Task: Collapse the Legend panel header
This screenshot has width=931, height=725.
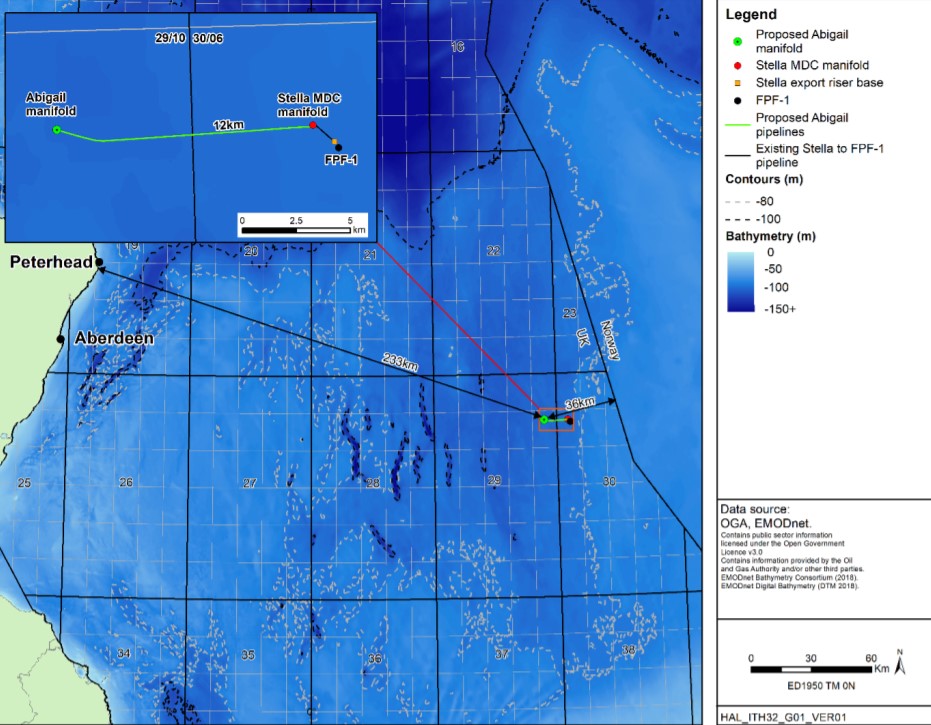Action: click(749, 14)
